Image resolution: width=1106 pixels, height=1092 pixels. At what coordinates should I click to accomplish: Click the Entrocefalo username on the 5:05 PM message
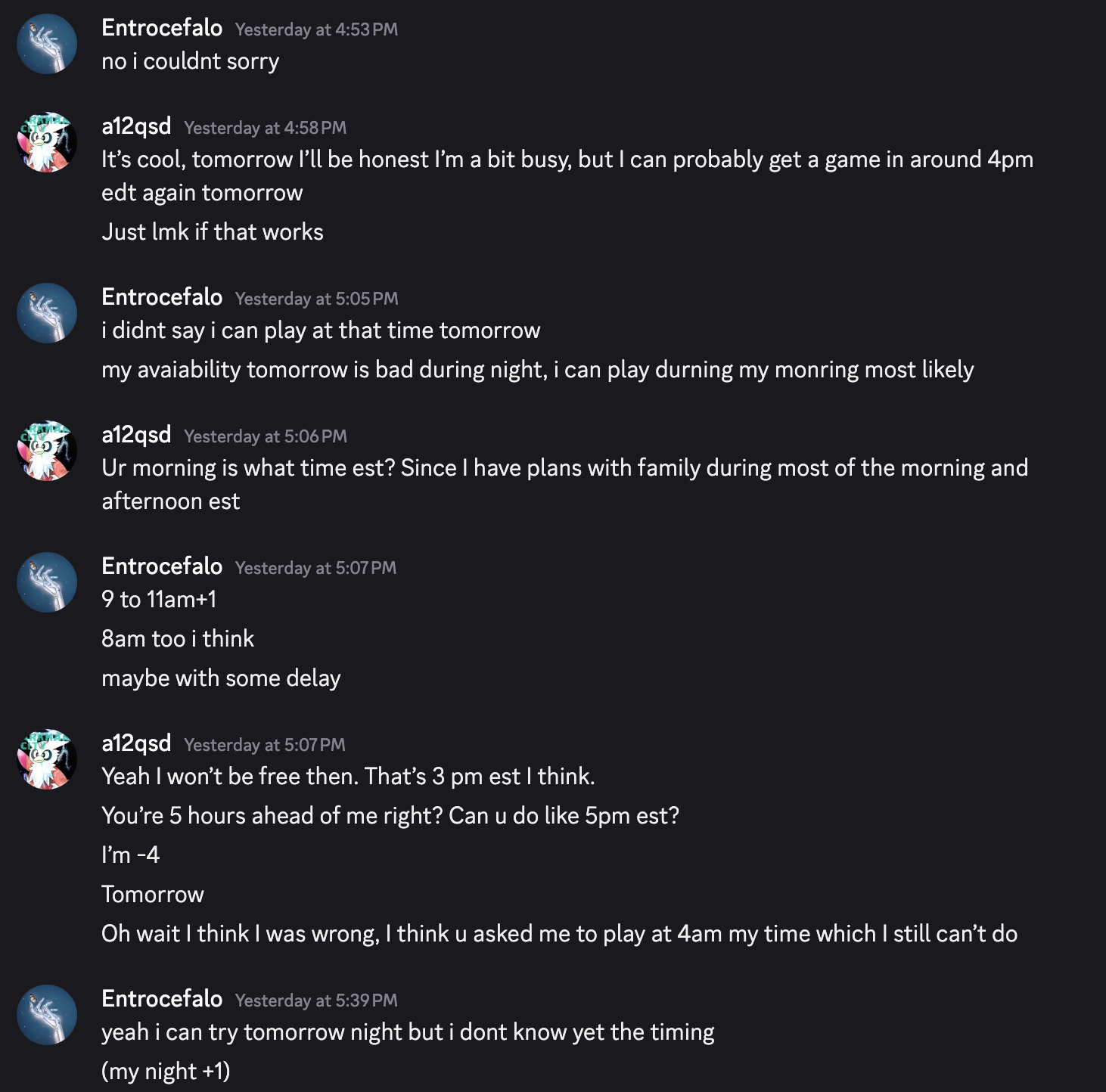(162, 297)
